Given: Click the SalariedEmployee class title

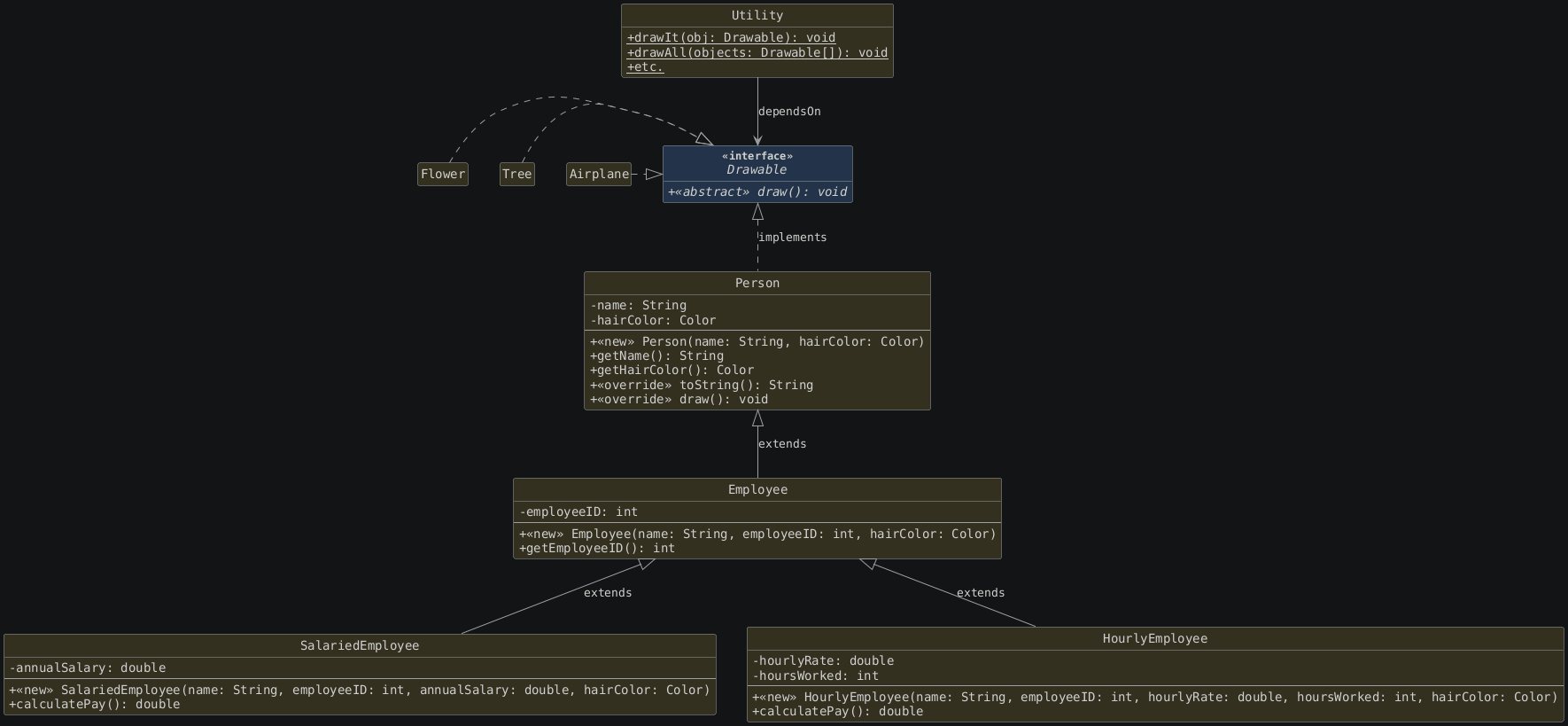Looking at the screenshot, I should [360, 646].
